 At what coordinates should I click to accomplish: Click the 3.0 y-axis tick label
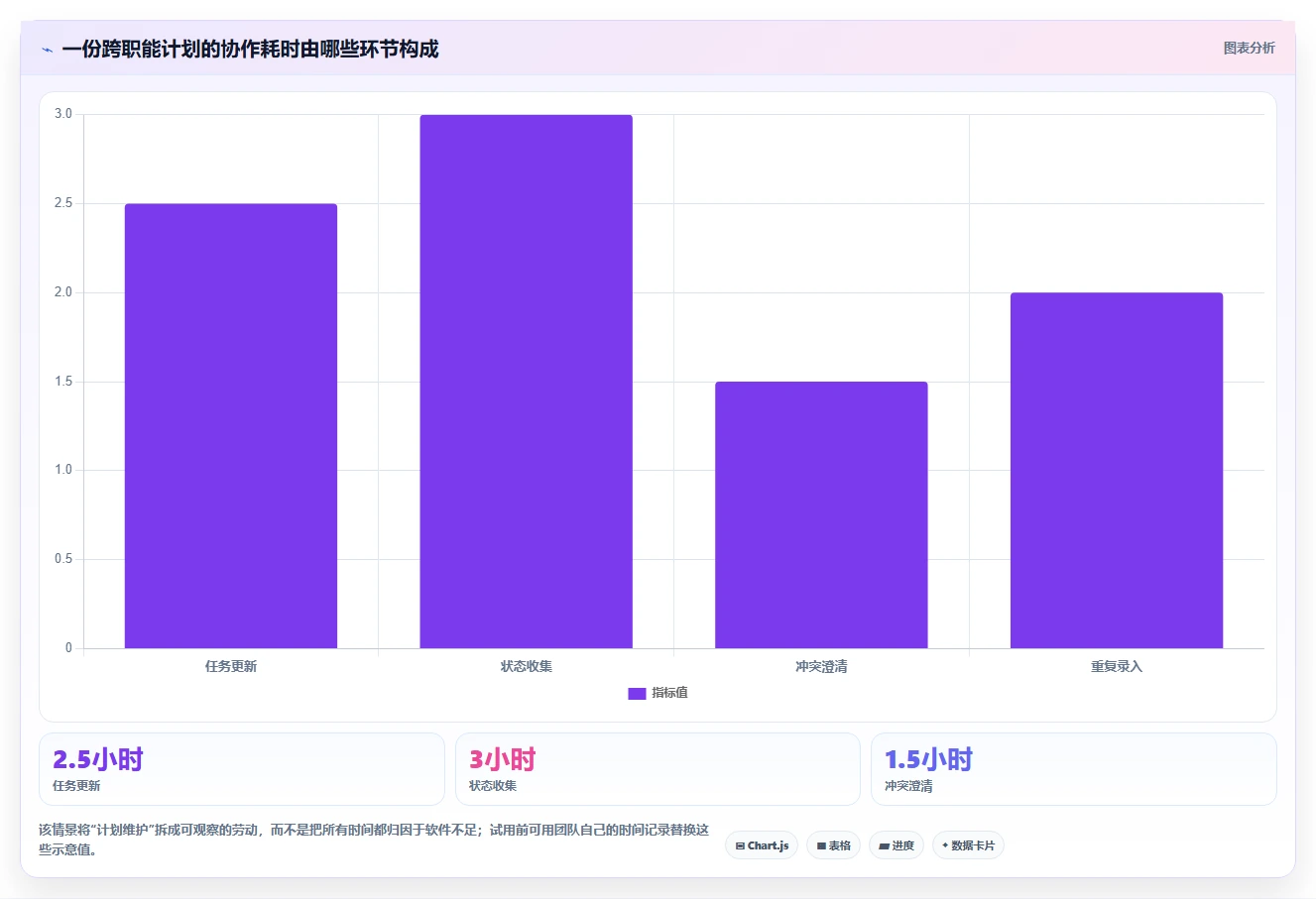pos(63,114)
